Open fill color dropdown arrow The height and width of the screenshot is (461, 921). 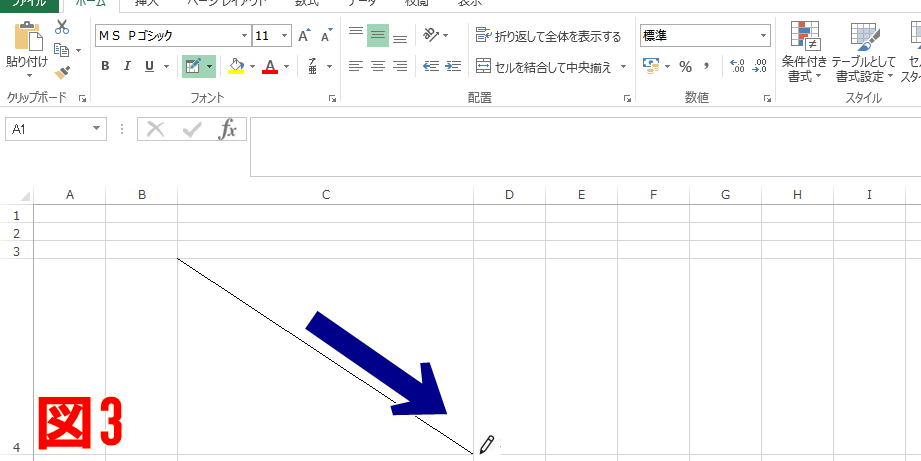pos(253,66)
